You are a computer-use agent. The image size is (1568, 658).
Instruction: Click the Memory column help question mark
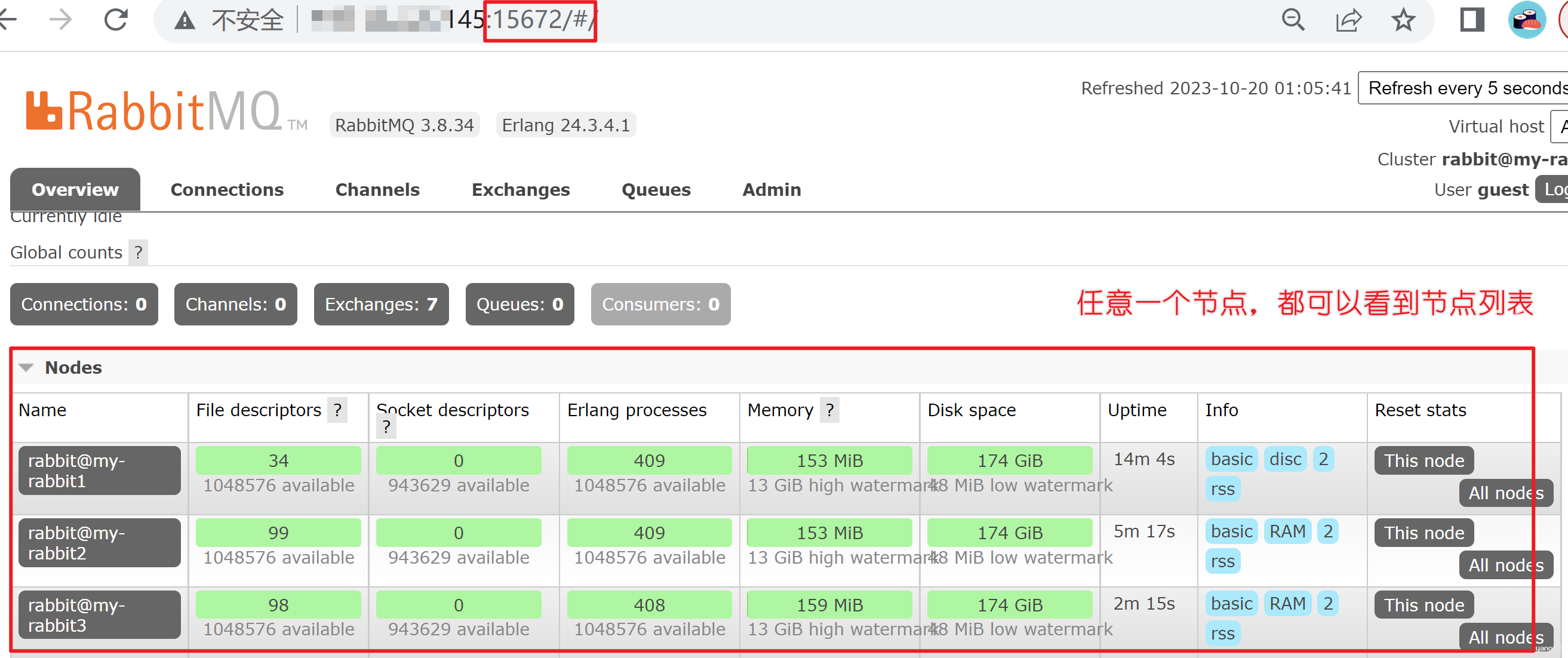coord(829,410)
